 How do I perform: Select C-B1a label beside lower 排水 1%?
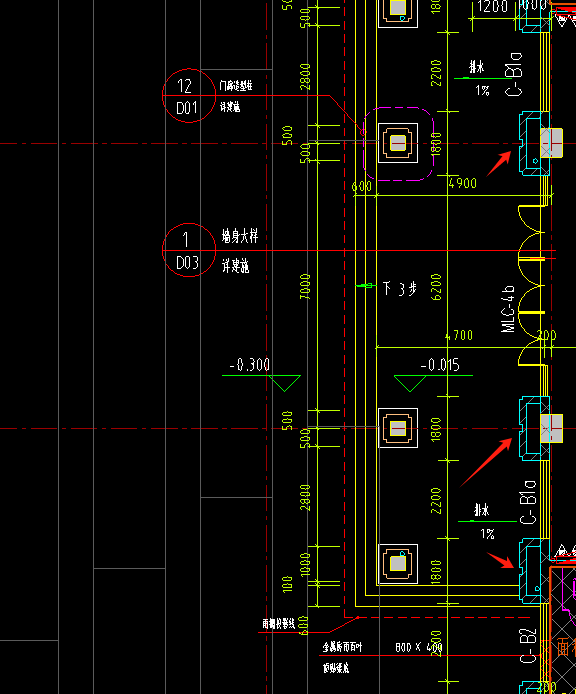coord(528,502)
